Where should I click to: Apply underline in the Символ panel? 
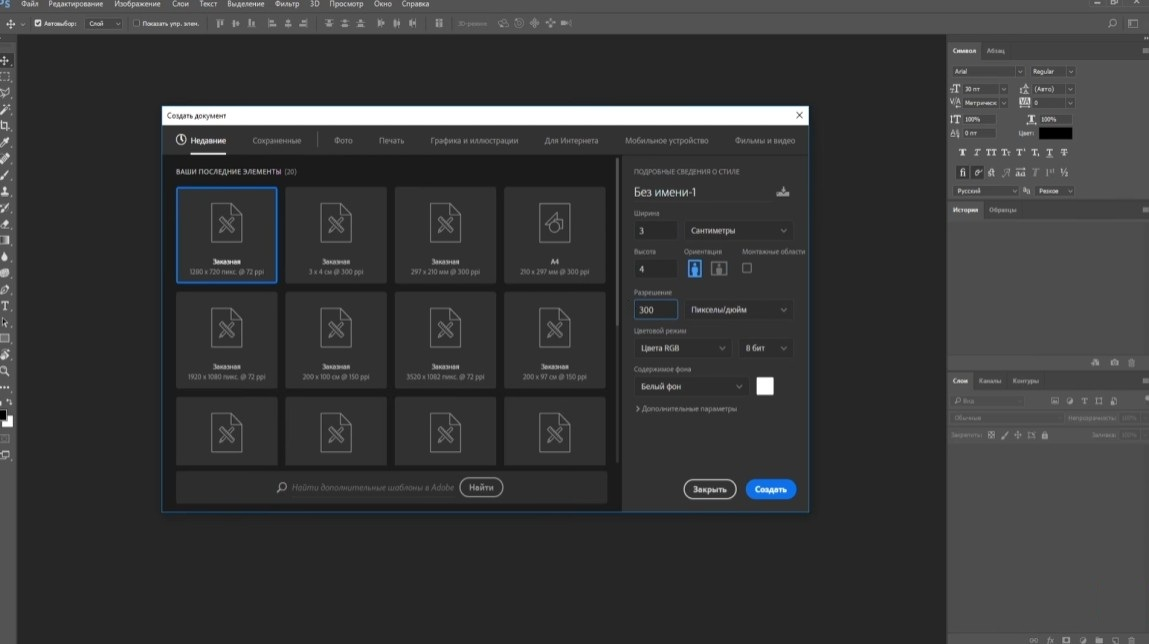[x=1049, y=152]
